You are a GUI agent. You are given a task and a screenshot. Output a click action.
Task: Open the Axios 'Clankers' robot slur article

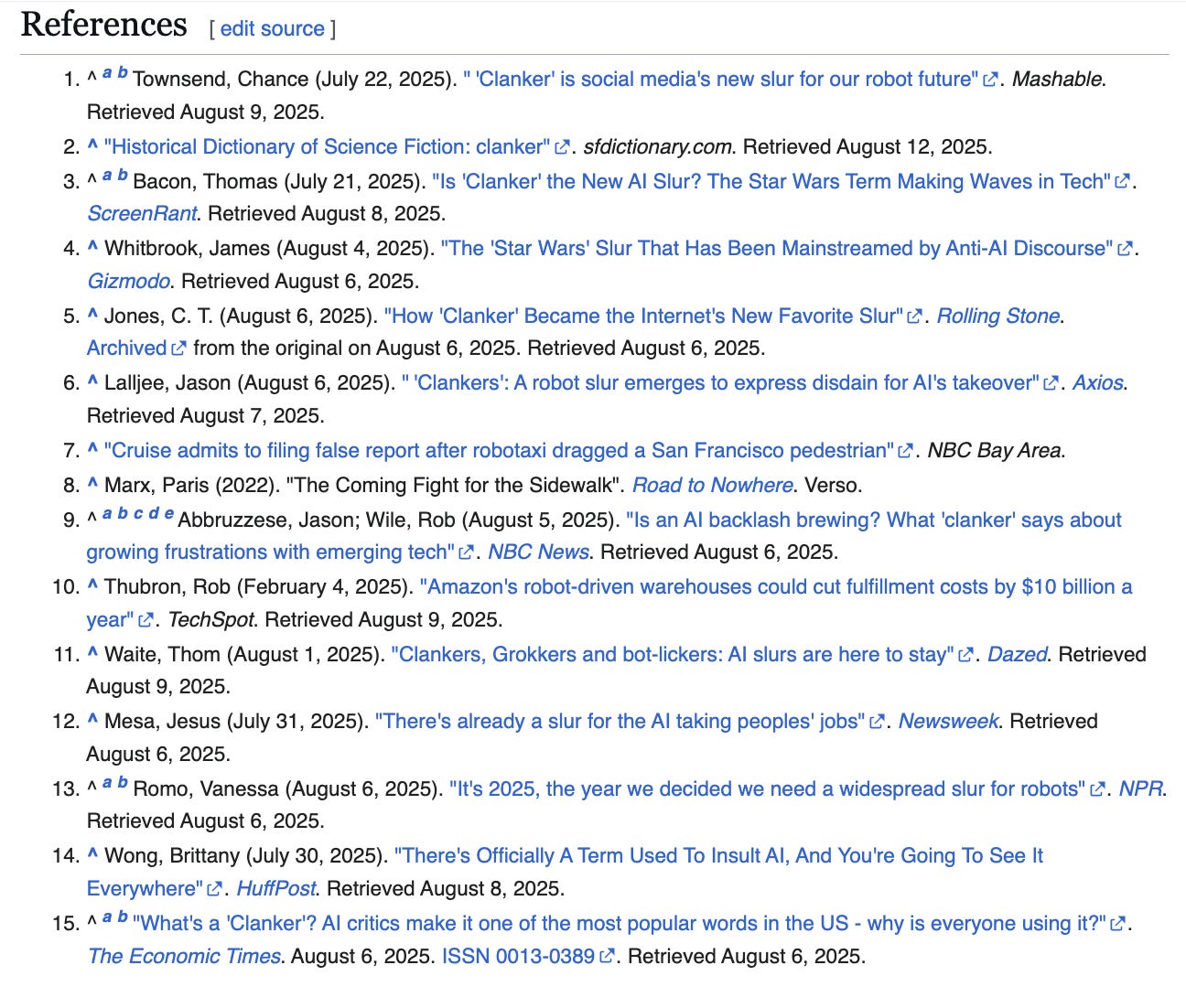click(x=730, y=382)
